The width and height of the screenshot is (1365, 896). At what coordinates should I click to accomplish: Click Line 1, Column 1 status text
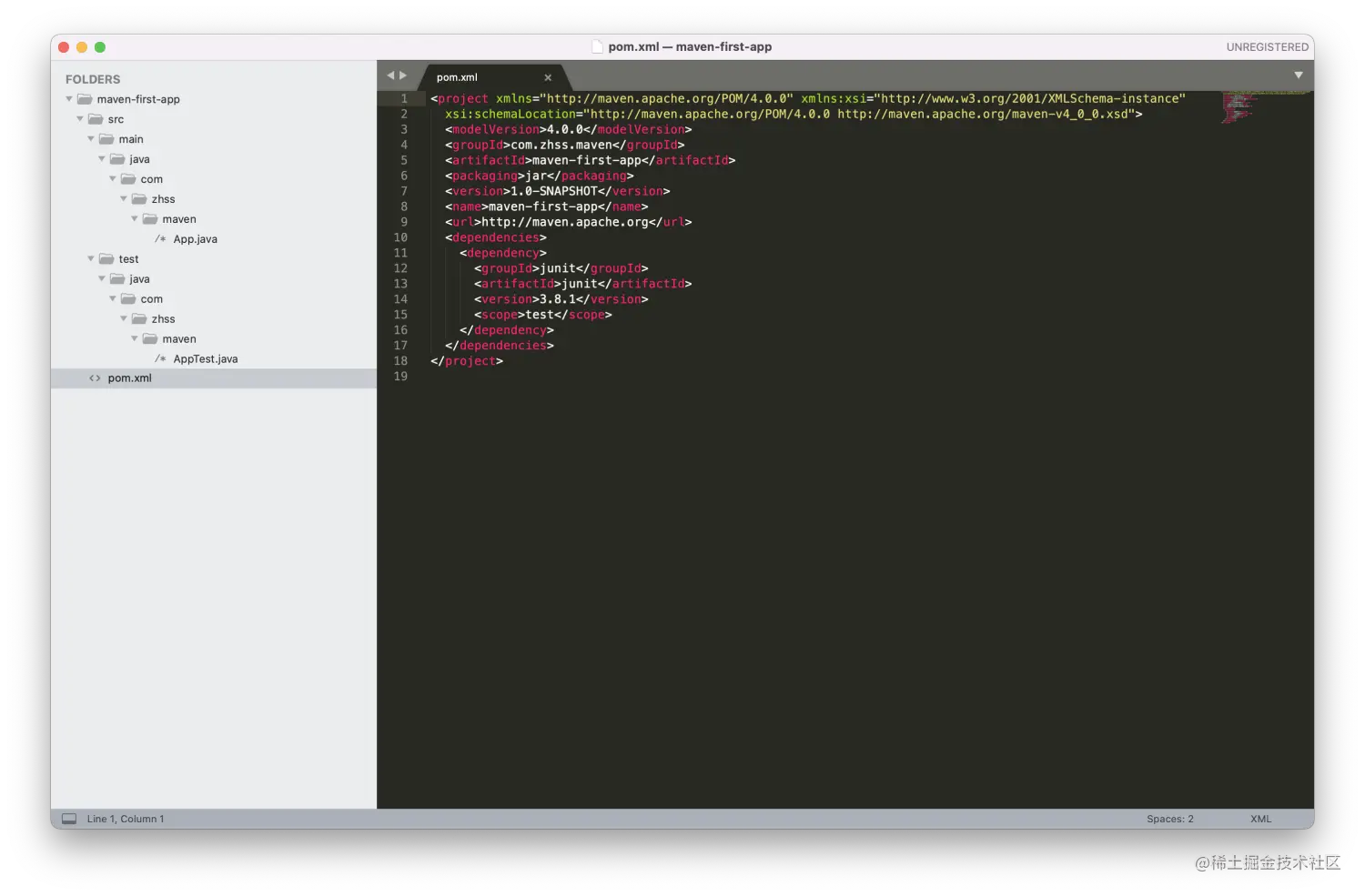click(126, 819)
